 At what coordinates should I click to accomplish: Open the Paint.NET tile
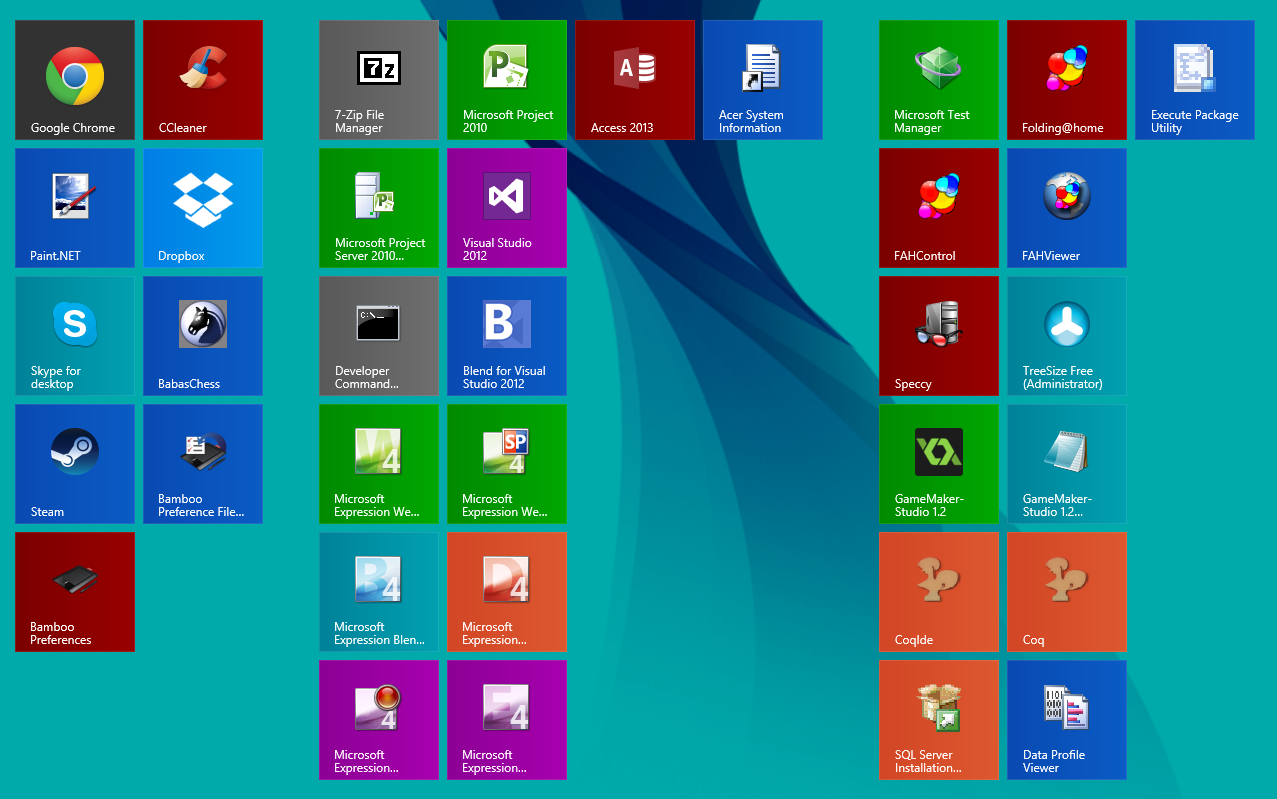click(x=75, y=208)
